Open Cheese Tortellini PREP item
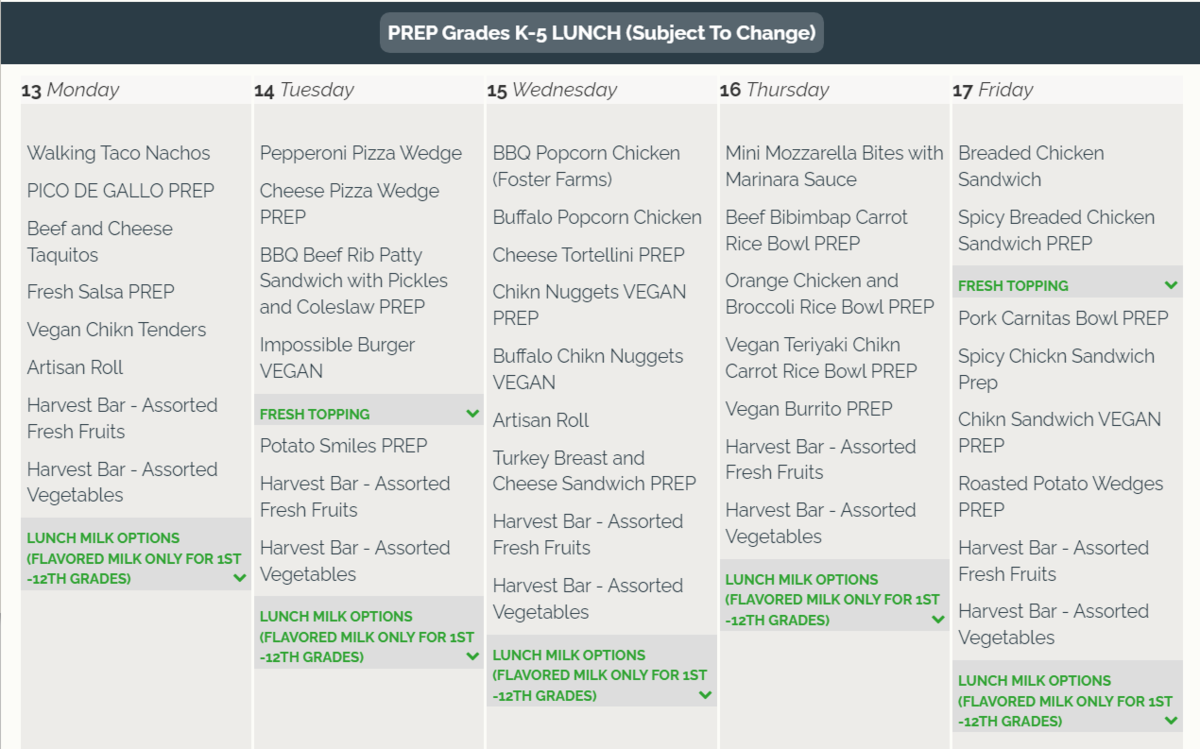 (x=588, y=255)
